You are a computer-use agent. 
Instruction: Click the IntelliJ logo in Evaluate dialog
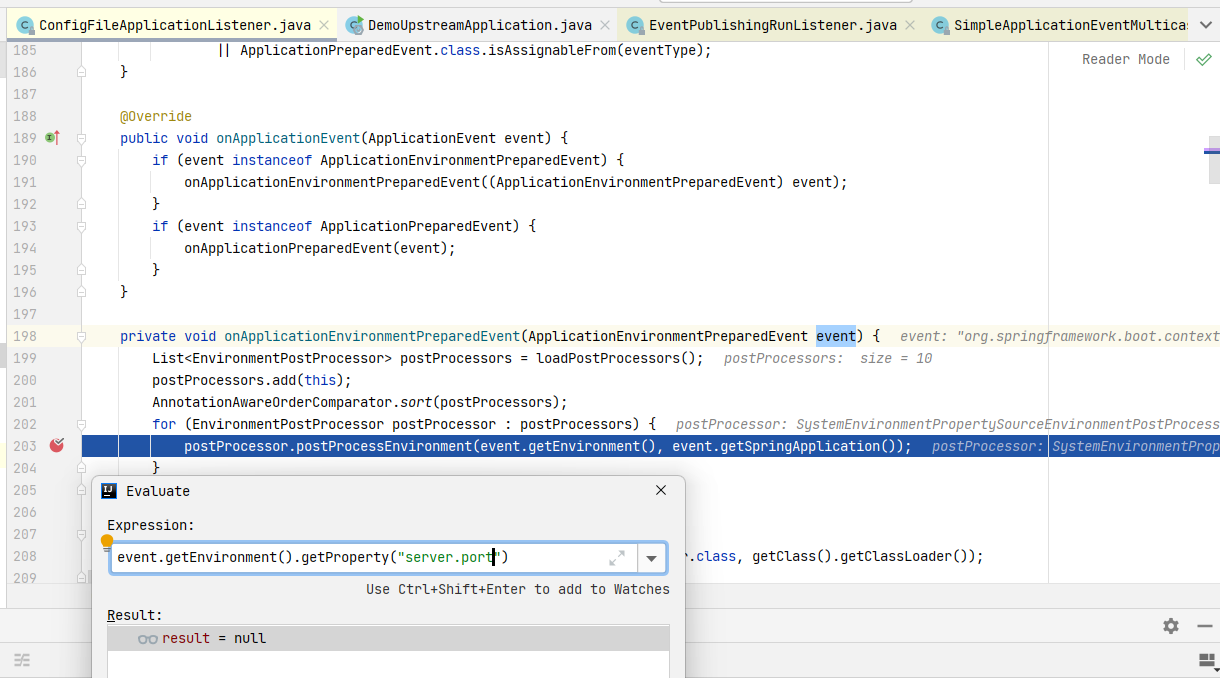click(110, 491)
